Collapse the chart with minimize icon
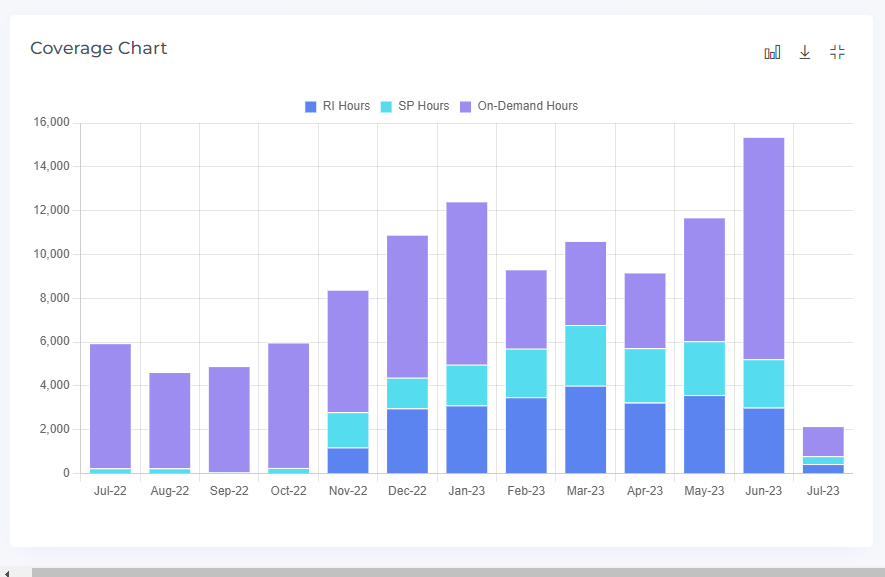This screenshot has height=577, width=885. tap(838, 53)
